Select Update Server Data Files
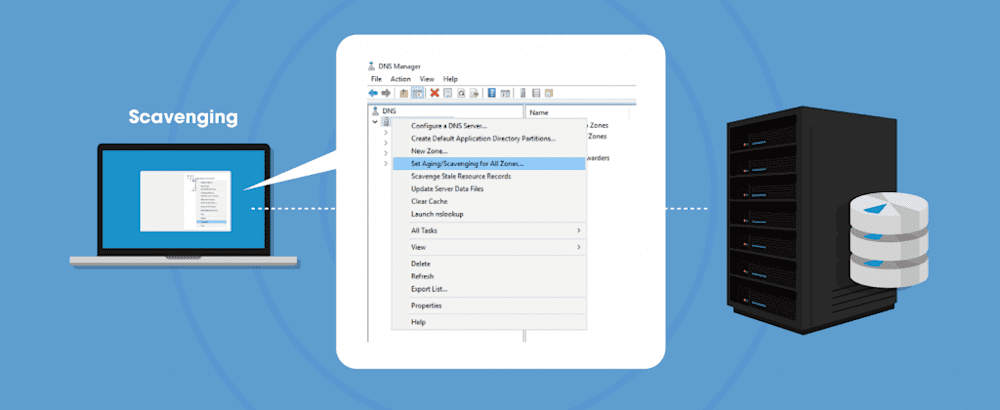The width and height of the screenshot is (1000, 410). pyautogui.click(x=489, y=189)
